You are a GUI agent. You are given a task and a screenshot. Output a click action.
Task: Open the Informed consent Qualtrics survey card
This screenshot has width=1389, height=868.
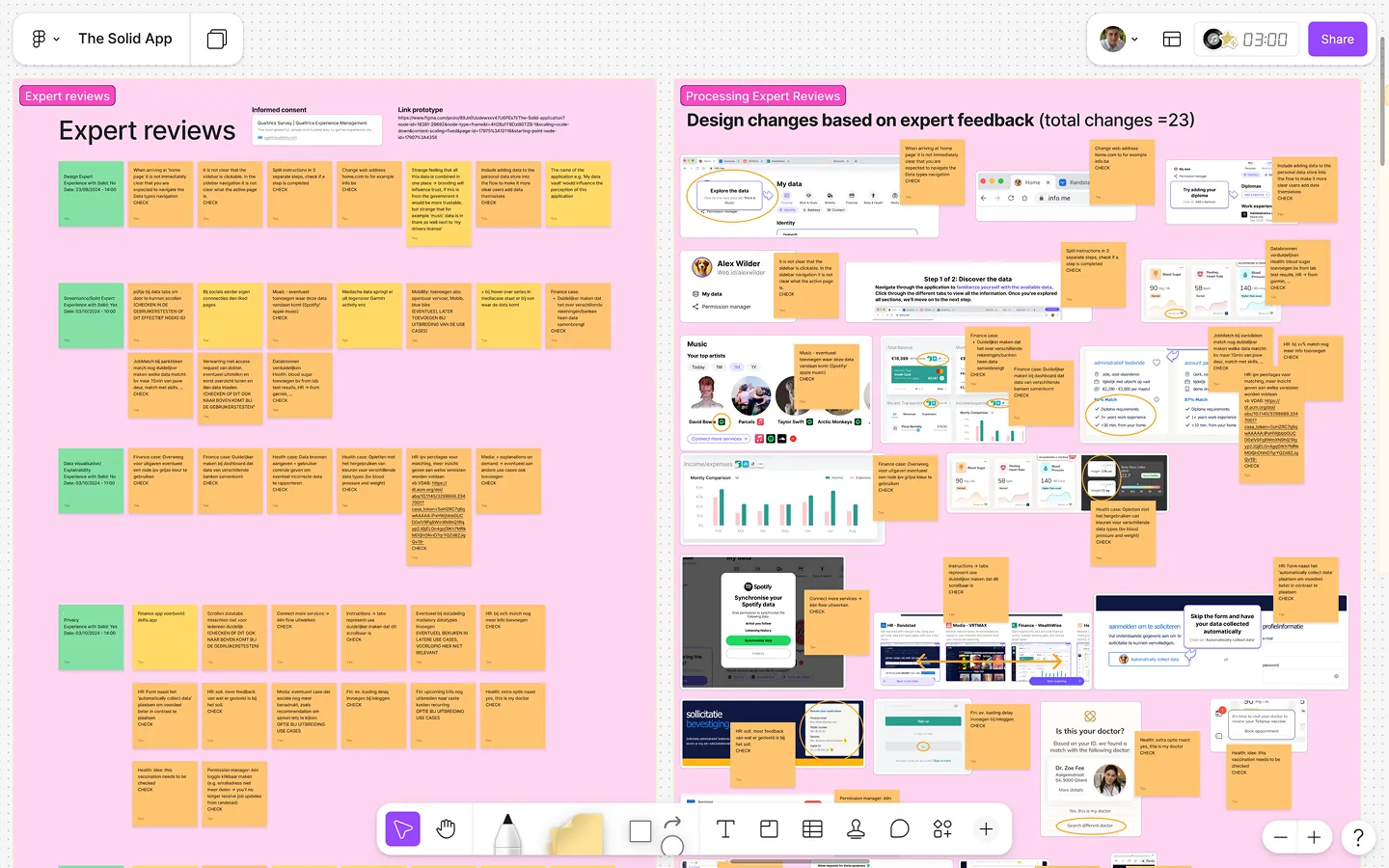316,128
